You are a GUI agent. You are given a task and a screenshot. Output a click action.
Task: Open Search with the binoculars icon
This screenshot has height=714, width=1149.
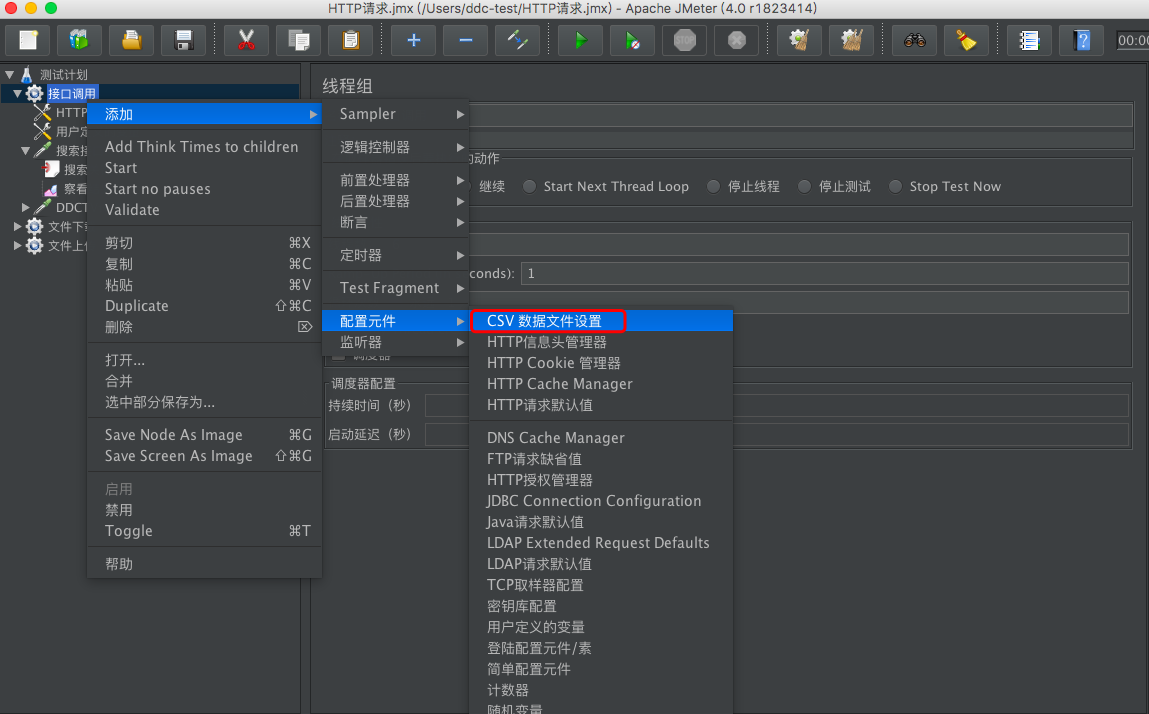pyautogui.click(x=915, y=40)
